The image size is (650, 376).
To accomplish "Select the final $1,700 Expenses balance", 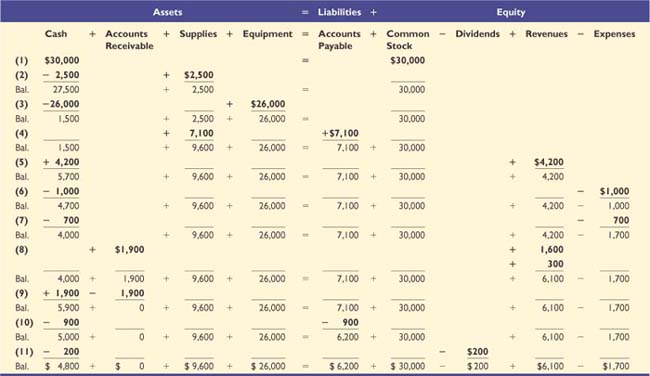I will [616, 366].
